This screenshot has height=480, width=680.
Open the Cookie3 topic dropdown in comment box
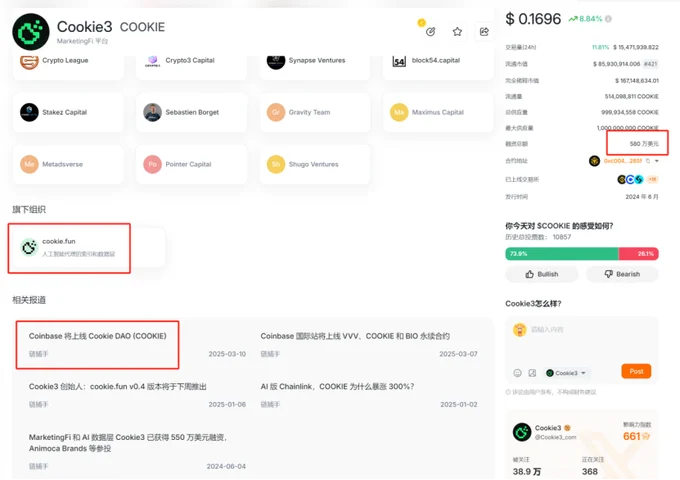566,373
